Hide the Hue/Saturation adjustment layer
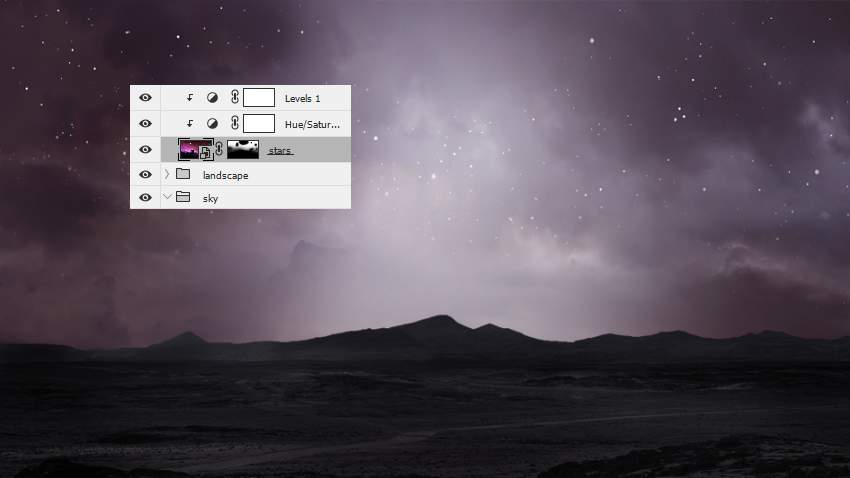The image size is (850, 478). click(145, 124)
